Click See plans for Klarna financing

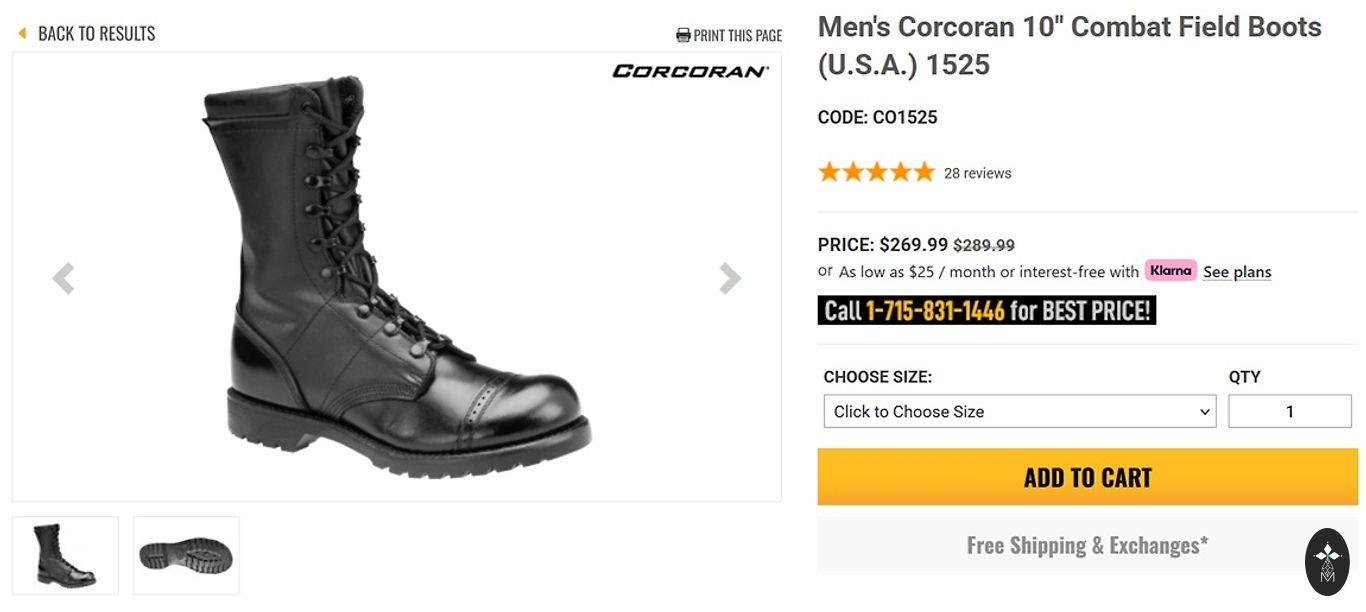pyautogui.click(x=1237, y=272)
